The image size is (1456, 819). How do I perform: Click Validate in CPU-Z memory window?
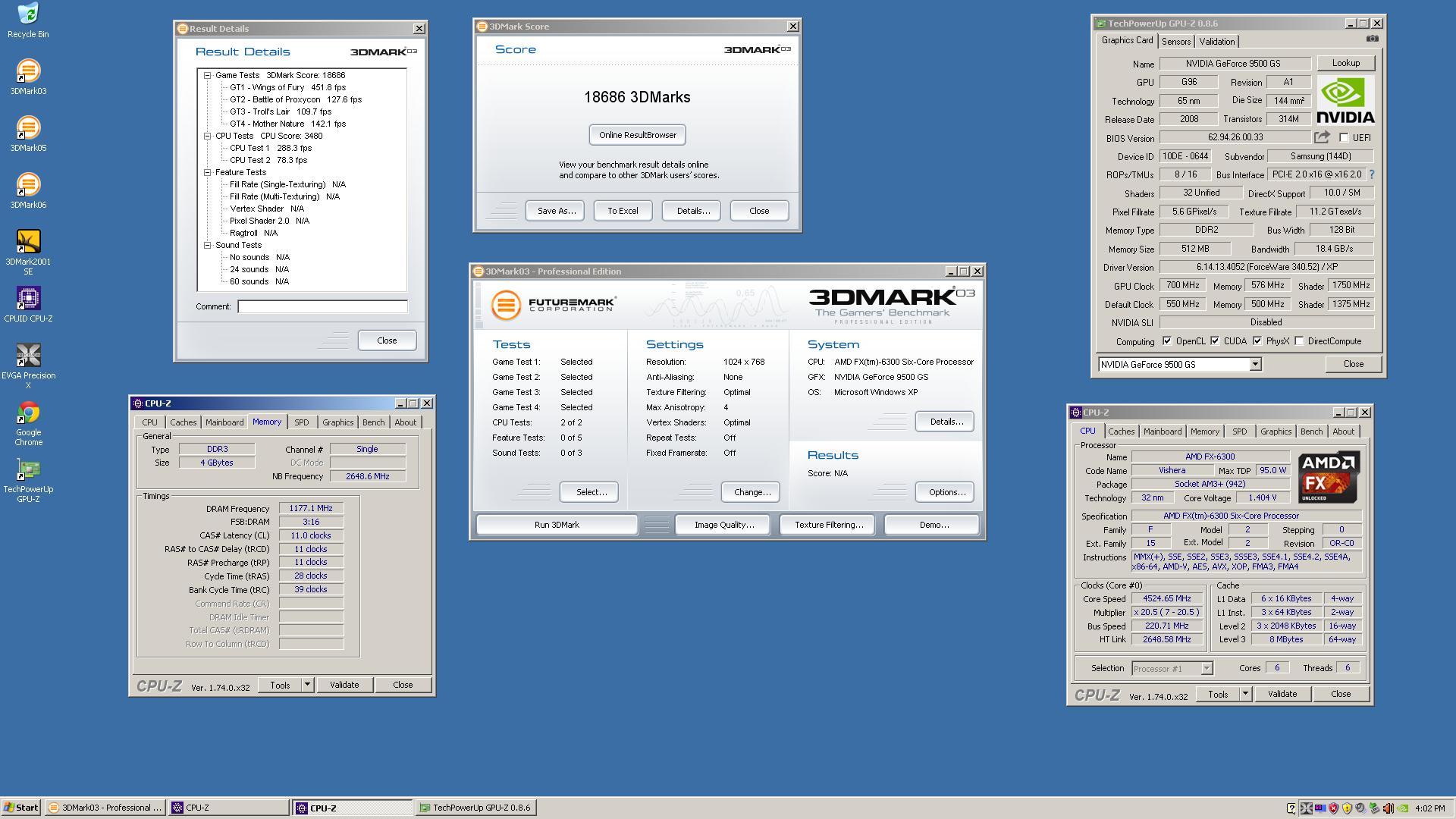pyautogui.click(x=344, y=685)
